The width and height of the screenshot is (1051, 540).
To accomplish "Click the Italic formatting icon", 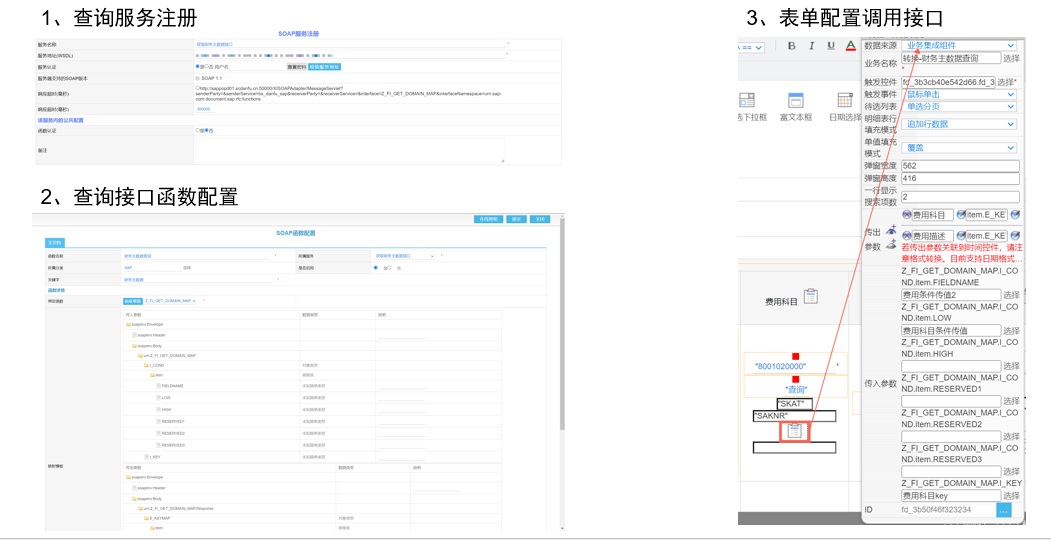I will [x=811, y=46].
